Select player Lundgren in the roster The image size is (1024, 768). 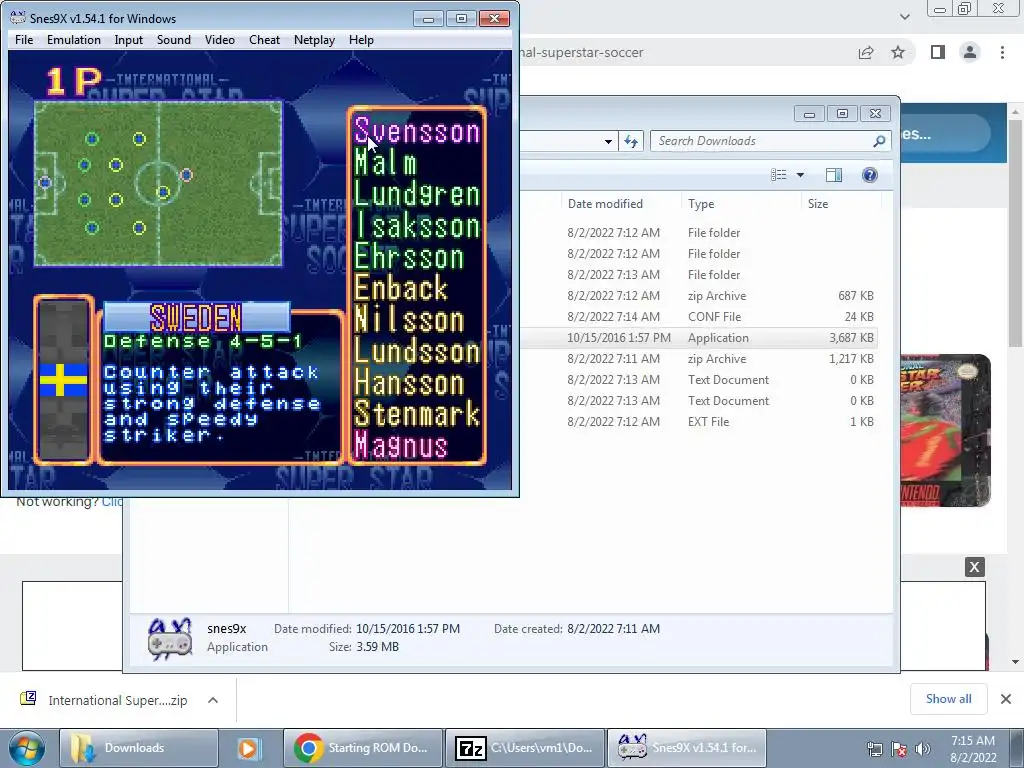coord(417,194)
